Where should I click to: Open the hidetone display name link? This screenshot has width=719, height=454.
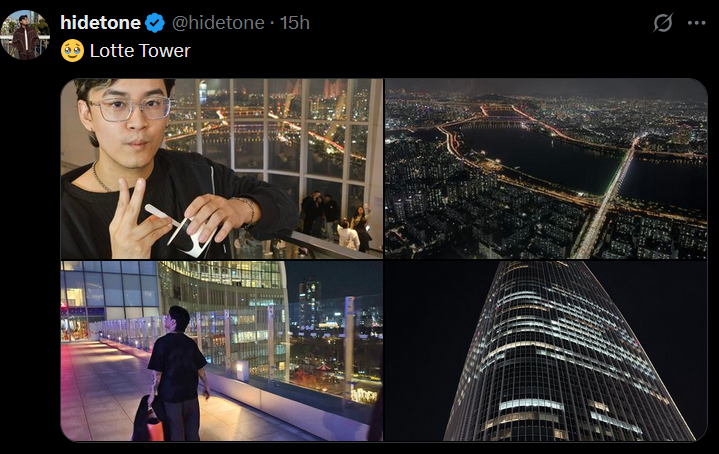tap(100, 23)
